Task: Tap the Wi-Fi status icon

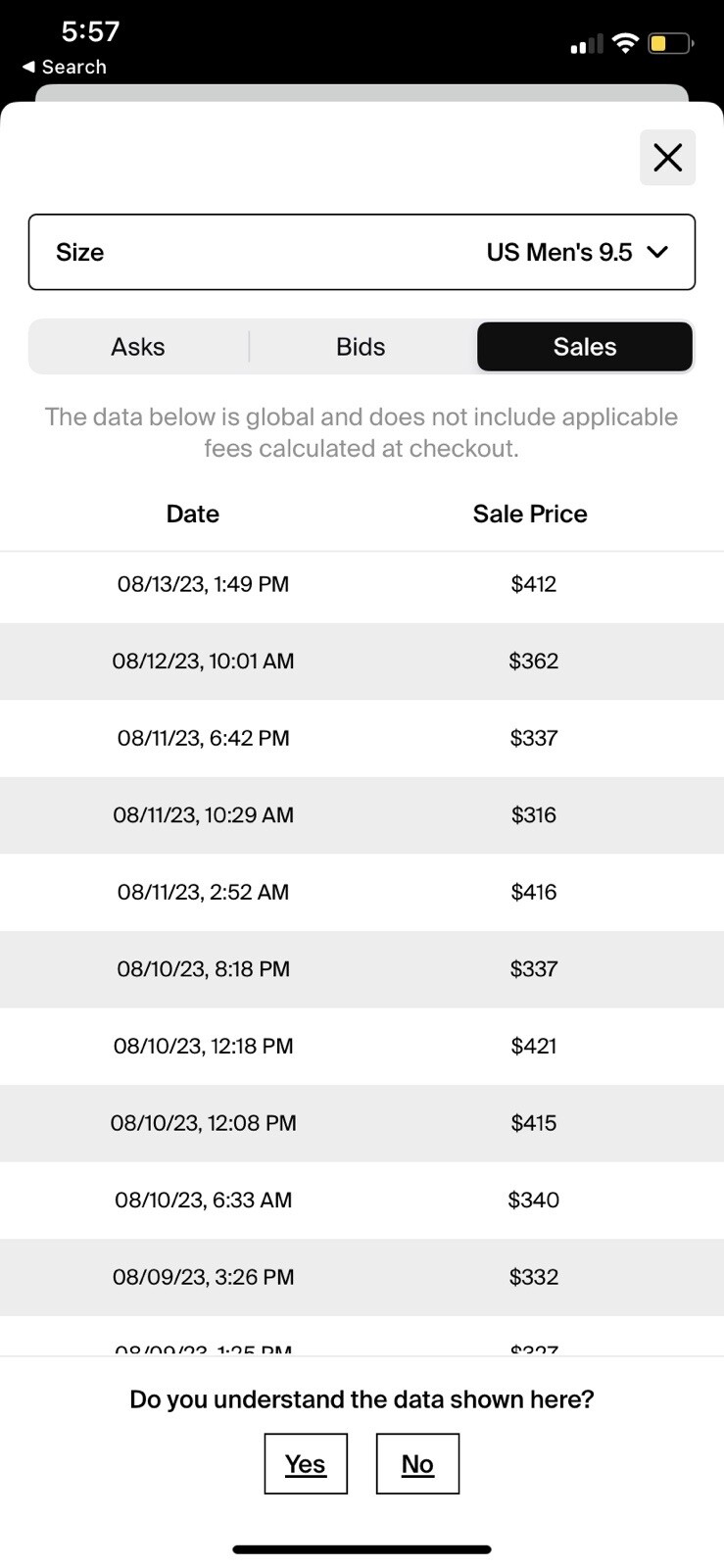Action: (624, 43)
